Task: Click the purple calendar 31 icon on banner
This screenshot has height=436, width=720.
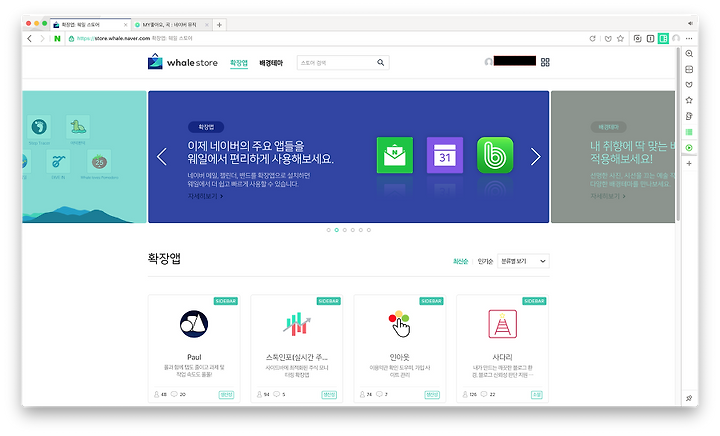Action: tap(445, 155)
